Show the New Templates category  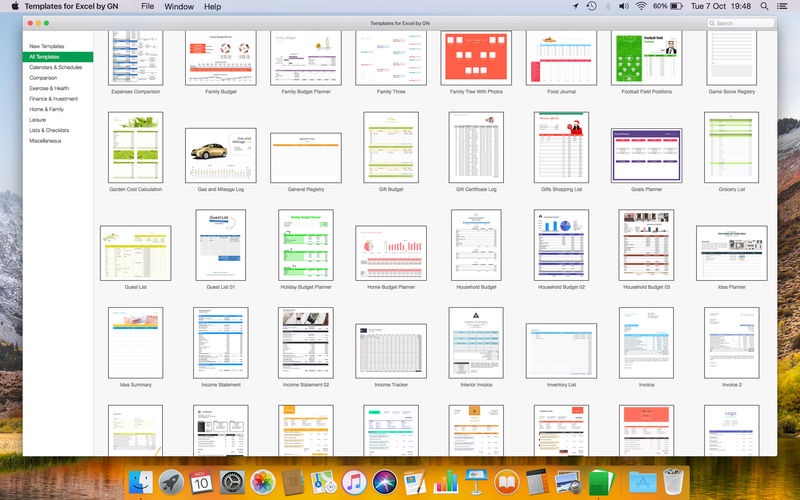click(47, 46)
